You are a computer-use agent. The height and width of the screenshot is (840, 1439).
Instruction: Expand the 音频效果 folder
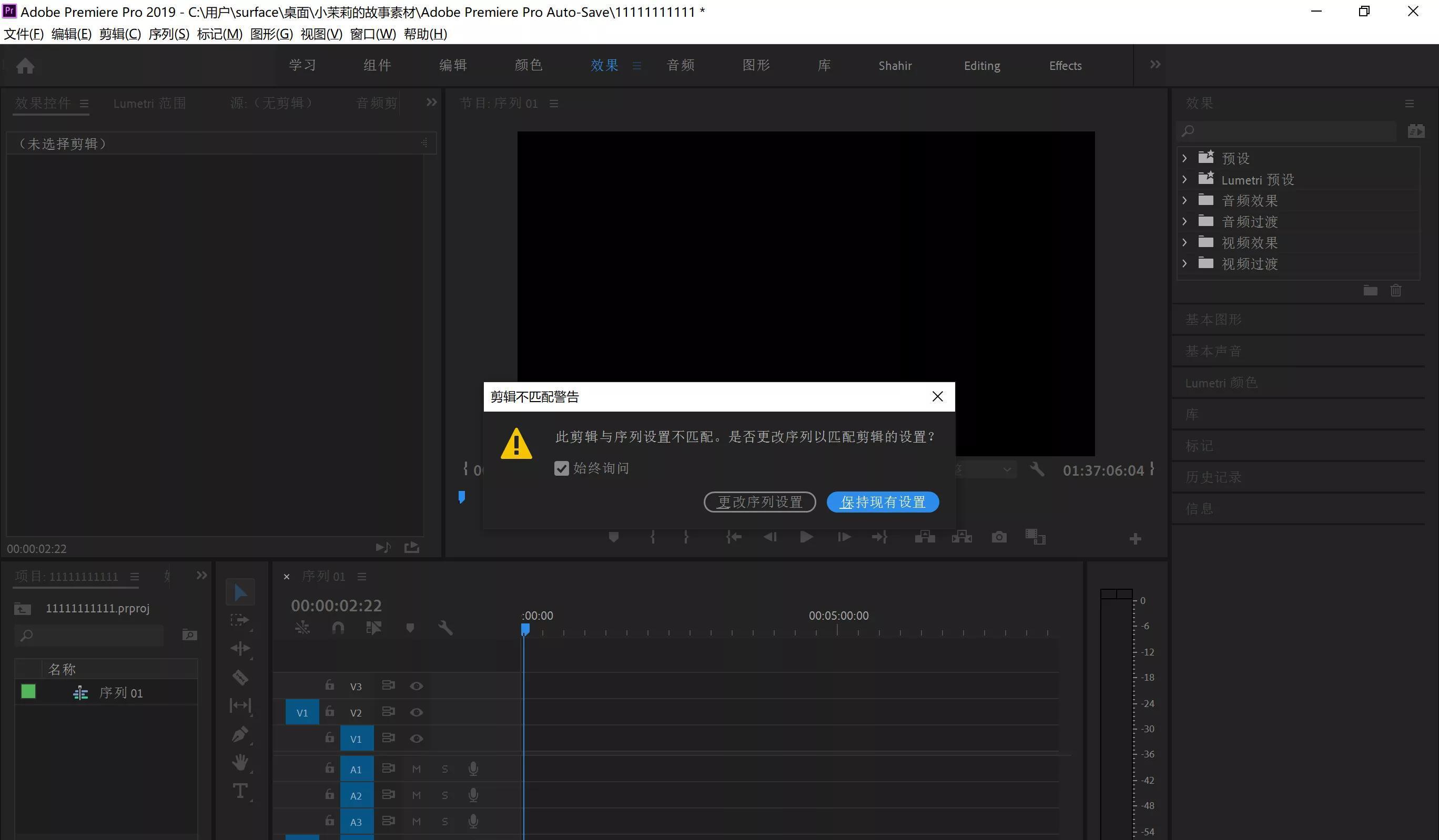tap(1184, 200)
